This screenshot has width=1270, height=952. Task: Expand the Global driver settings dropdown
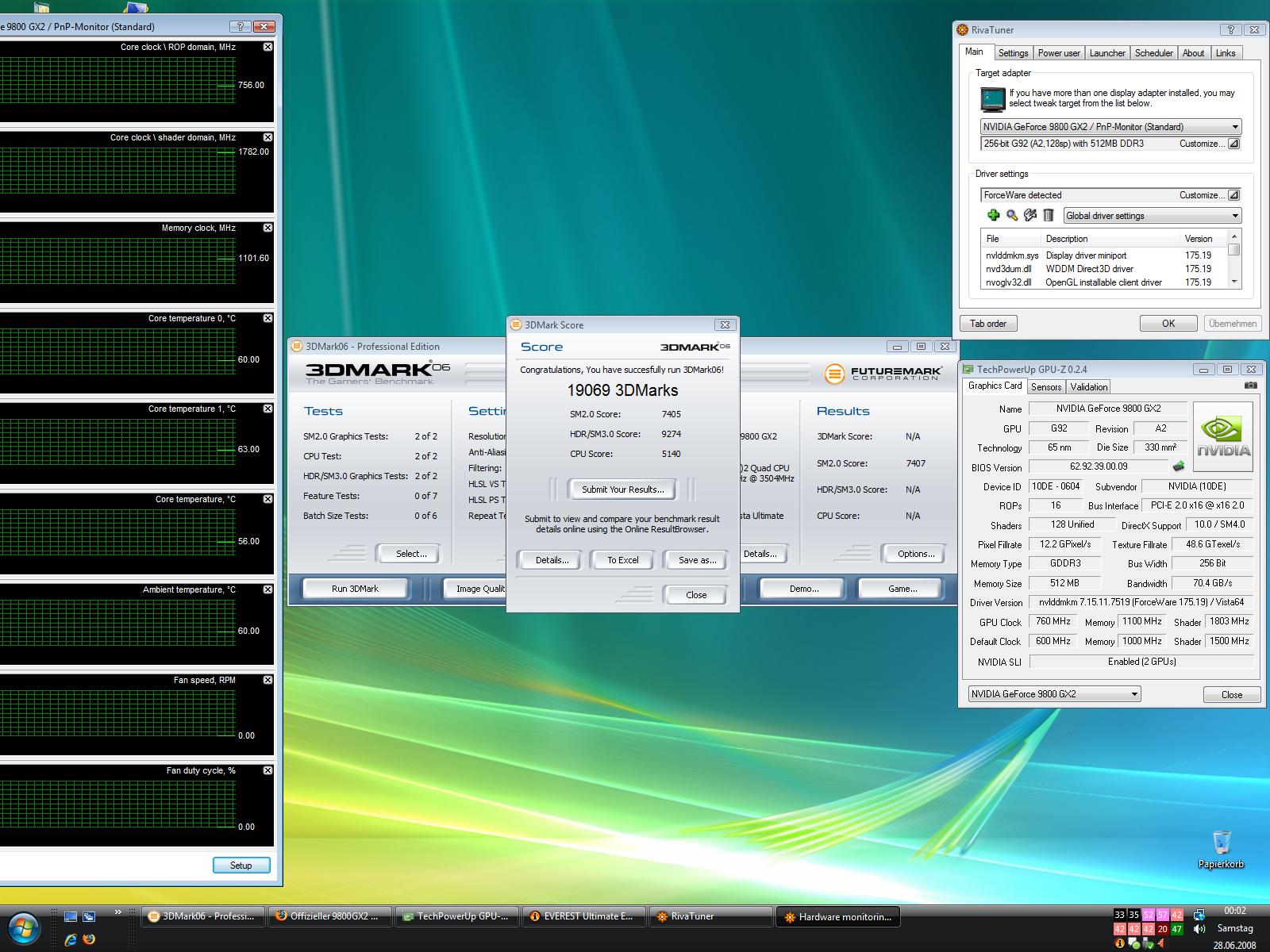click(x=1235, y=216)
